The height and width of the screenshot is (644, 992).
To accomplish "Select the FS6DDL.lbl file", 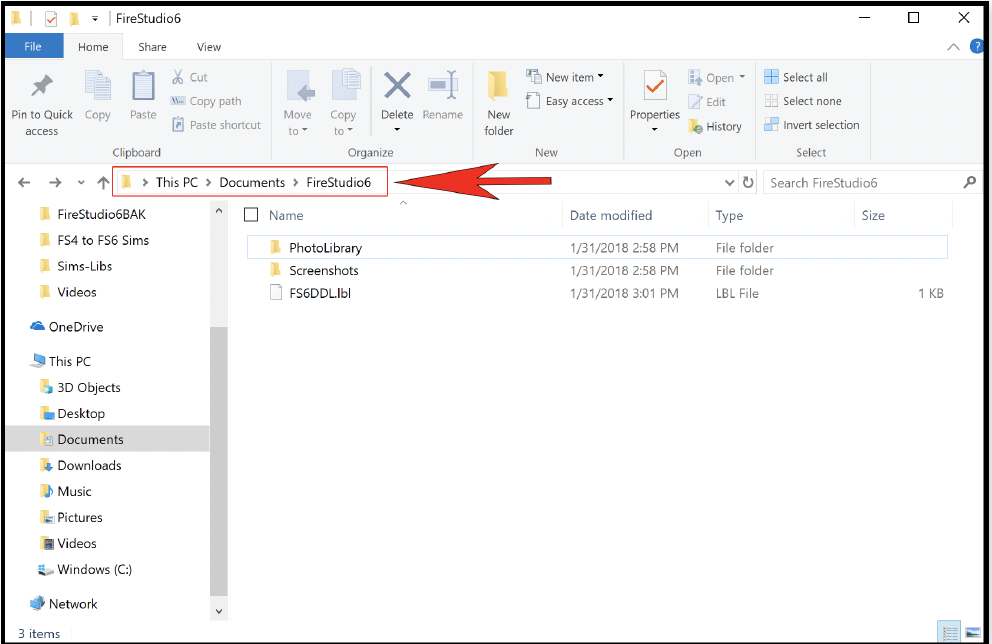I will 597,293.
